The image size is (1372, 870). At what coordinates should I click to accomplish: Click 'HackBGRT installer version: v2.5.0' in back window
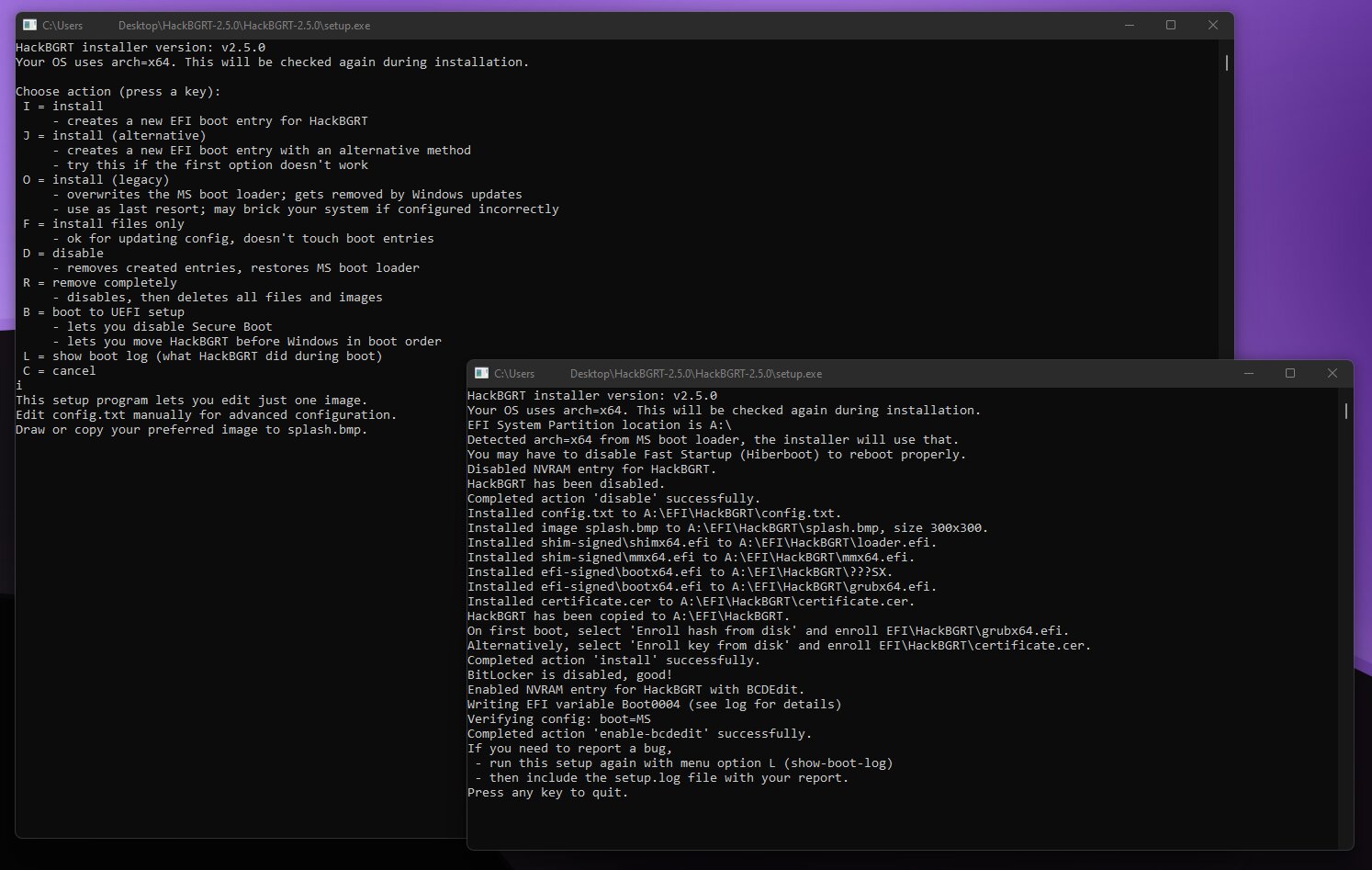pyautogui.click(x=141, y=48)
